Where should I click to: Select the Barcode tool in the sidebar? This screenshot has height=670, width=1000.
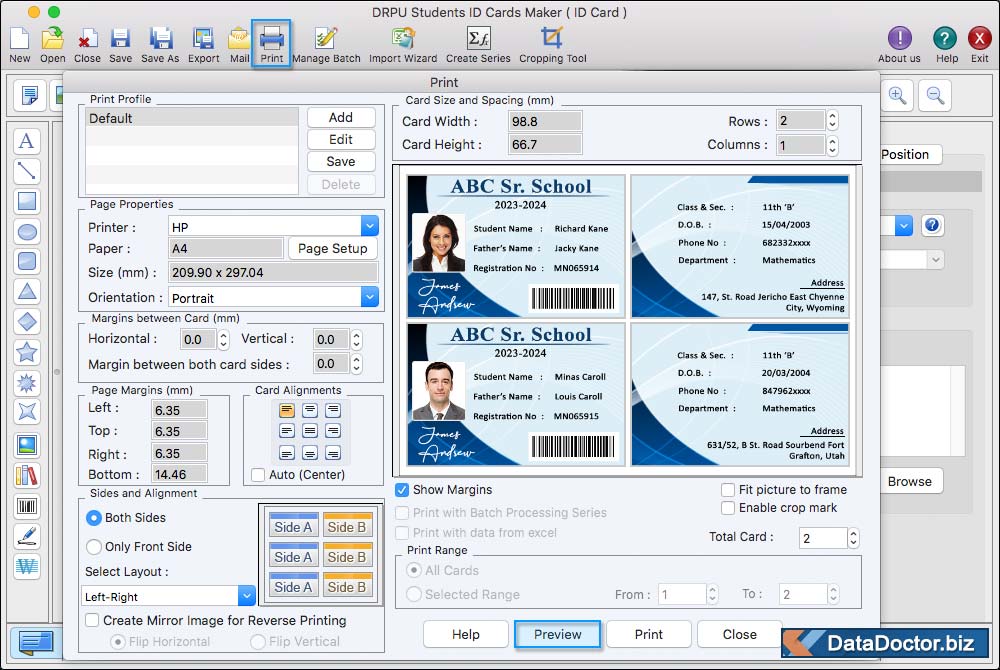pos(27,507)
